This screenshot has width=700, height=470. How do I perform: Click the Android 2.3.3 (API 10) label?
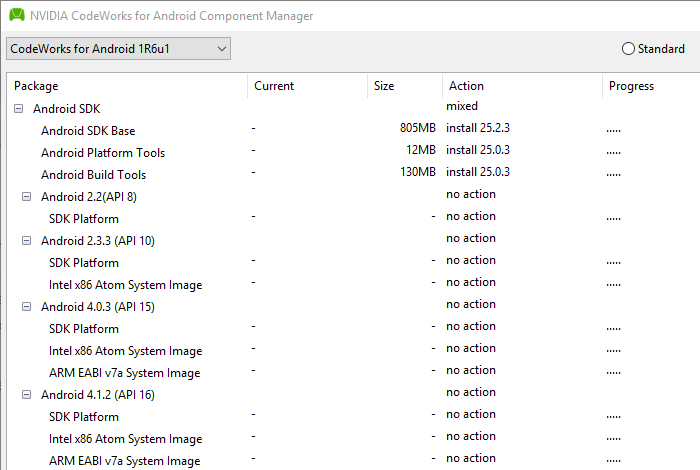tap(98, 241)
